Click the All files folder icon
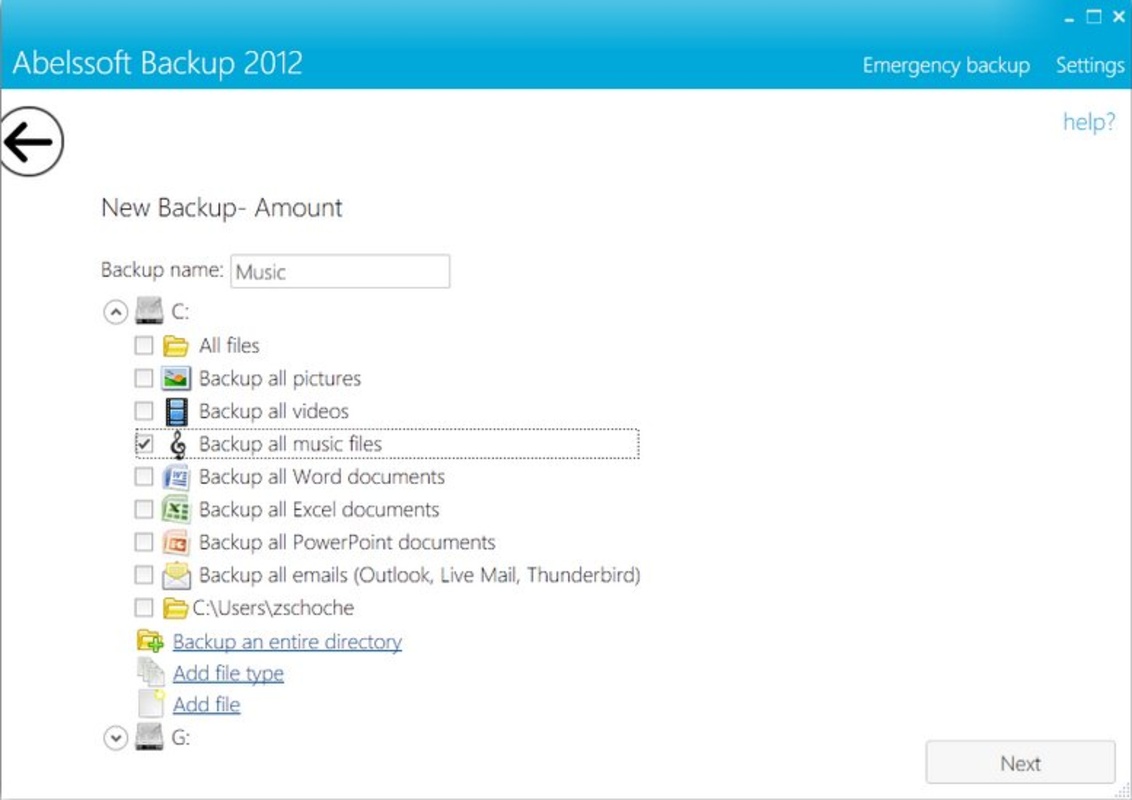Image resolution: width=1132 pixels, height=800 pixels. click(x=175, y=346)
